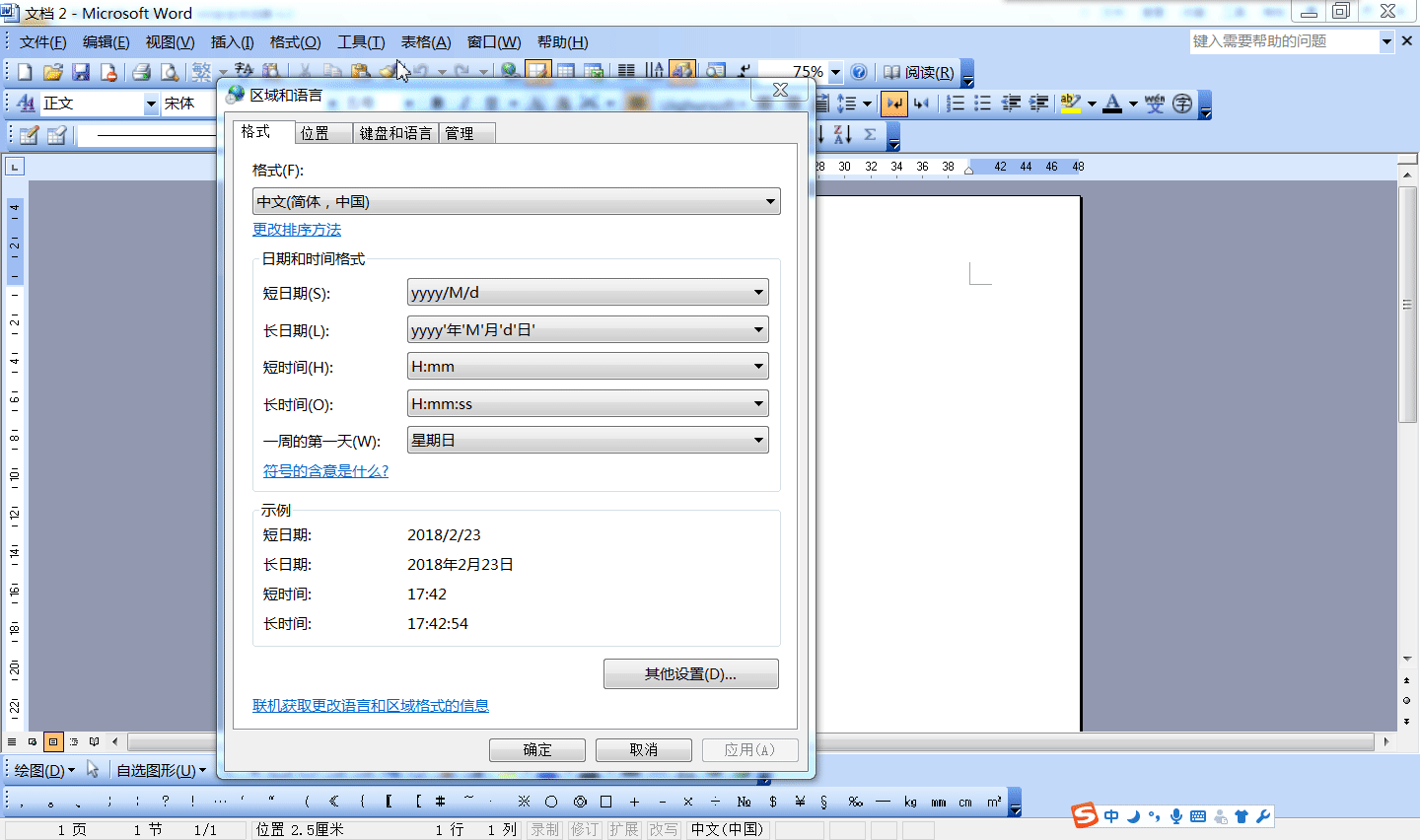Open Print Preview from the toolbar
The height and width of the screenshot is (840, 1420).
coord(170,72)
